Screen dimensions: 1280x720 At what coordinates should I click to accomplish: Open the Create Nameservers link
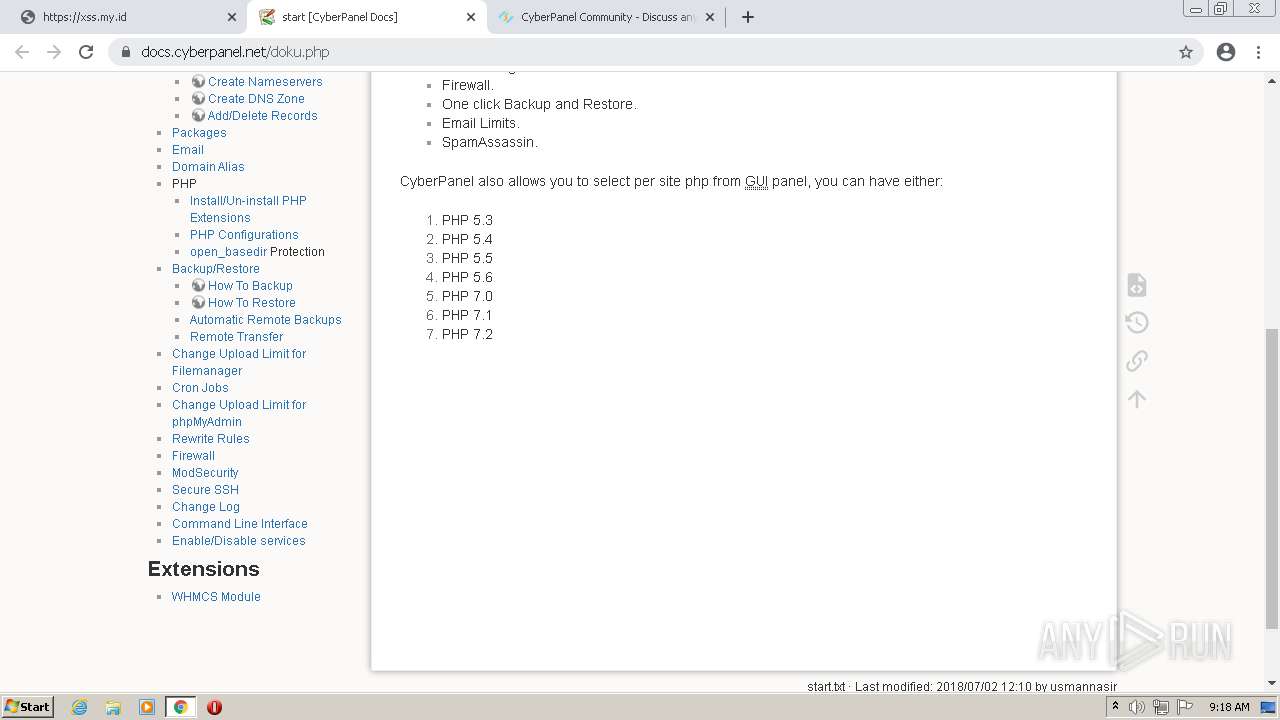click(x=265, y=81)
